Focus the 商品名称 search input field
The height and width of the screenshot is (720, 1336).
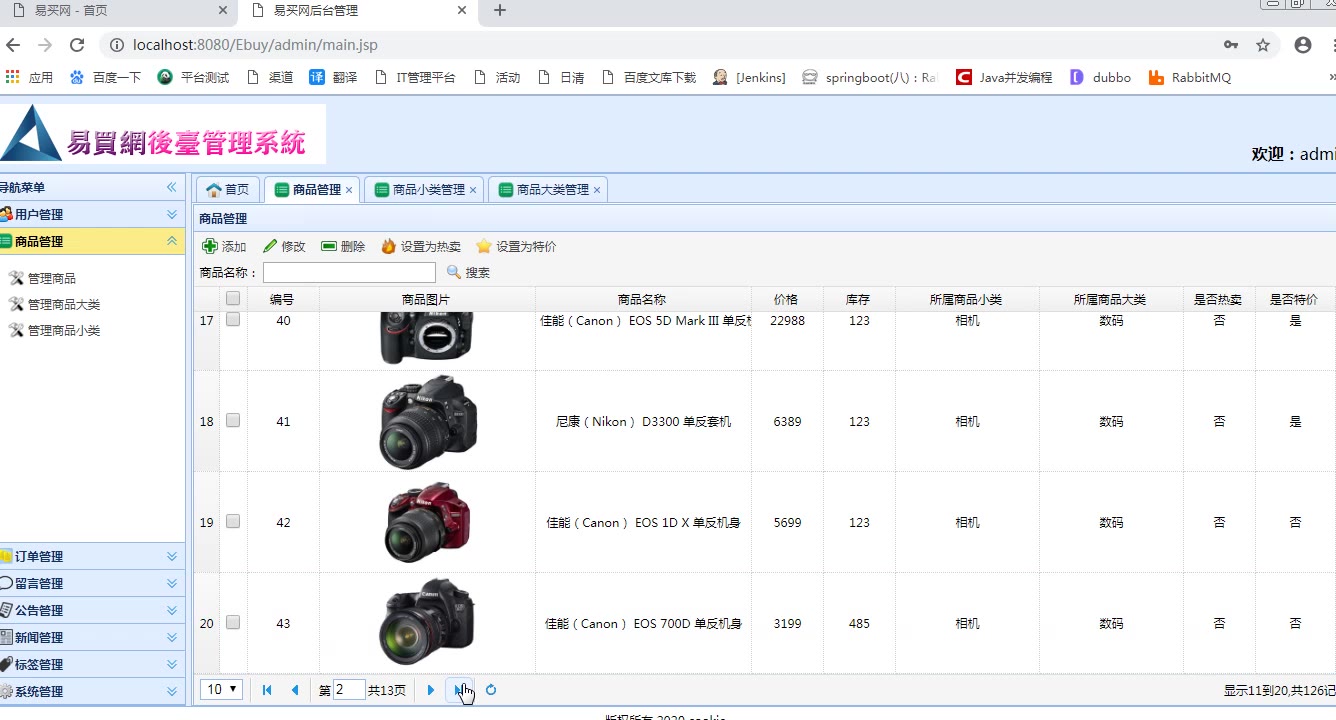(349, 272)
